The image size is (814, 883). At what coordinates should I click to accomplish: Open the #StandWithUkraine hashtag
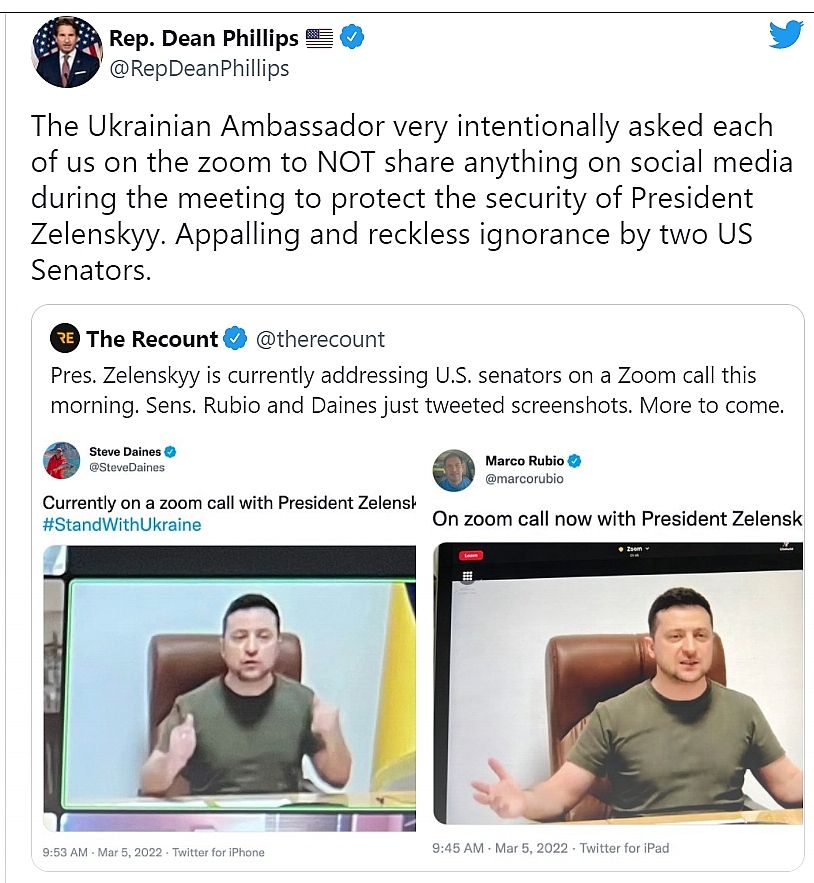coord(121,525)
